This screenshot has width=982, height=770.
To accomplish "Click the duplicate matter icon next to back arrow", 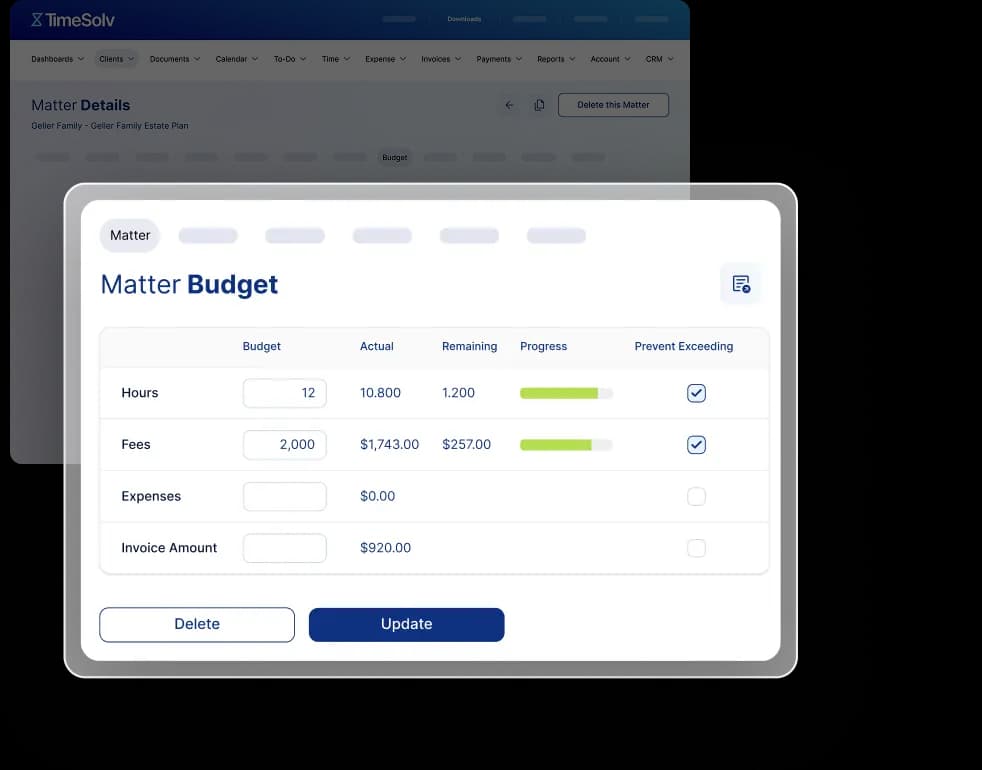I will (539, 104).
